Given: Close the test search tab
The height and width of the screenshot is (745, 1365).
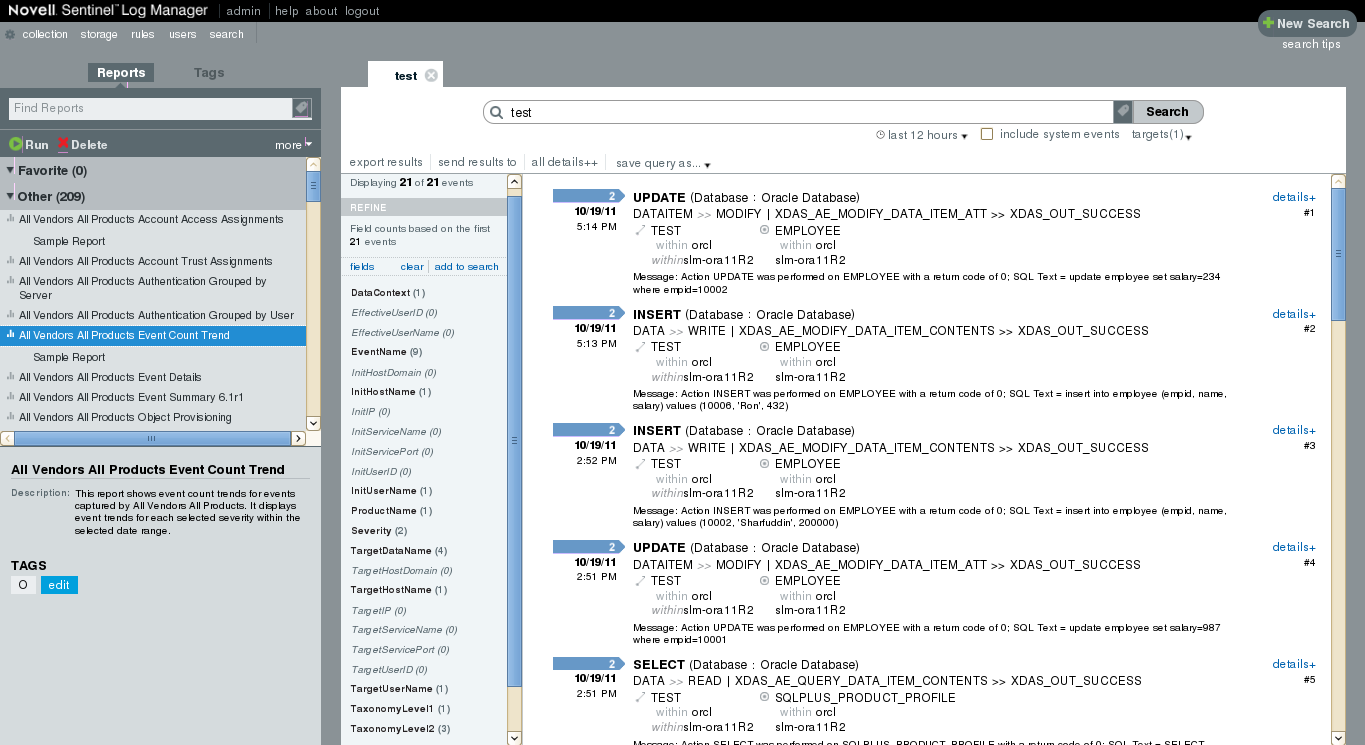Looking at the screenshot, I should [431, 76].
